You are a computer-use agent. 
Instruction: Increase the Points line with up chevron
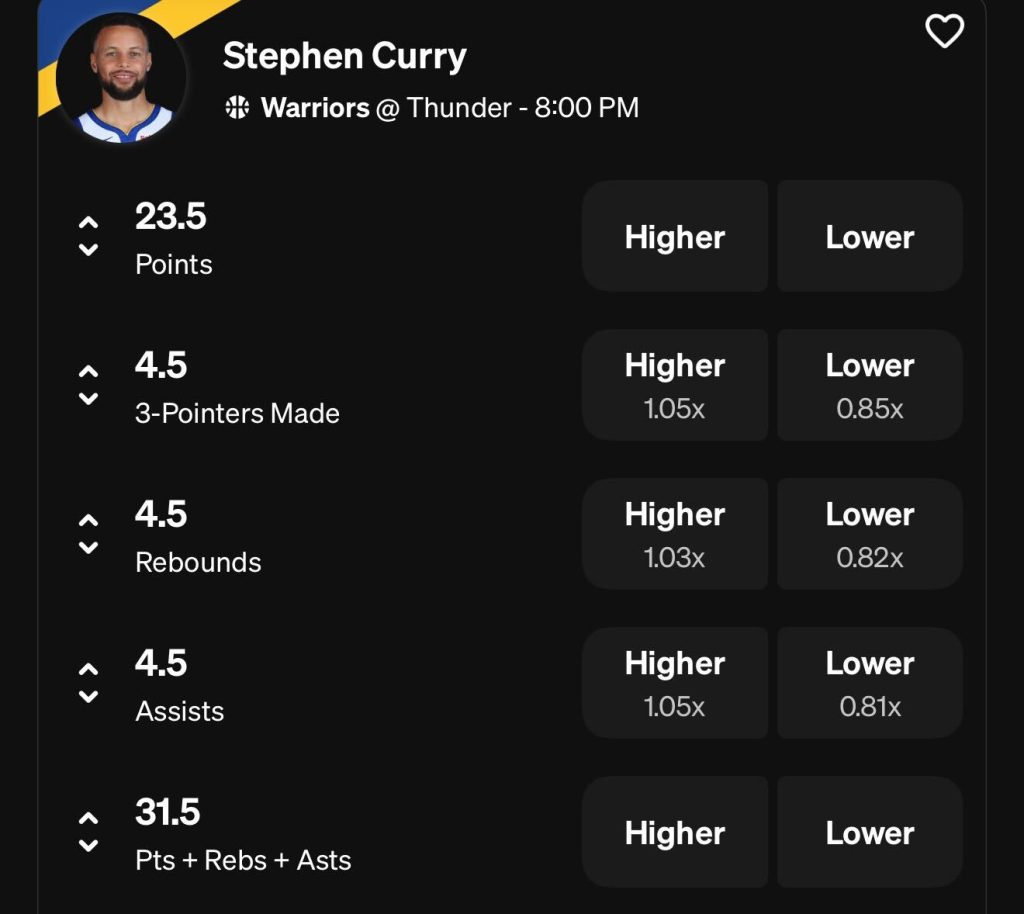point(88,223)
